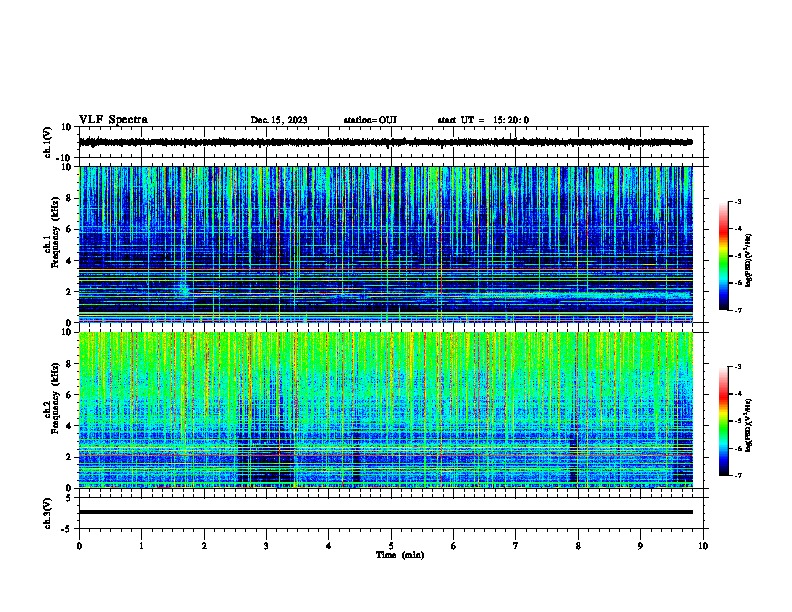
Task: Click the "Time (min)" axis title
Action: tap(400, 555)
